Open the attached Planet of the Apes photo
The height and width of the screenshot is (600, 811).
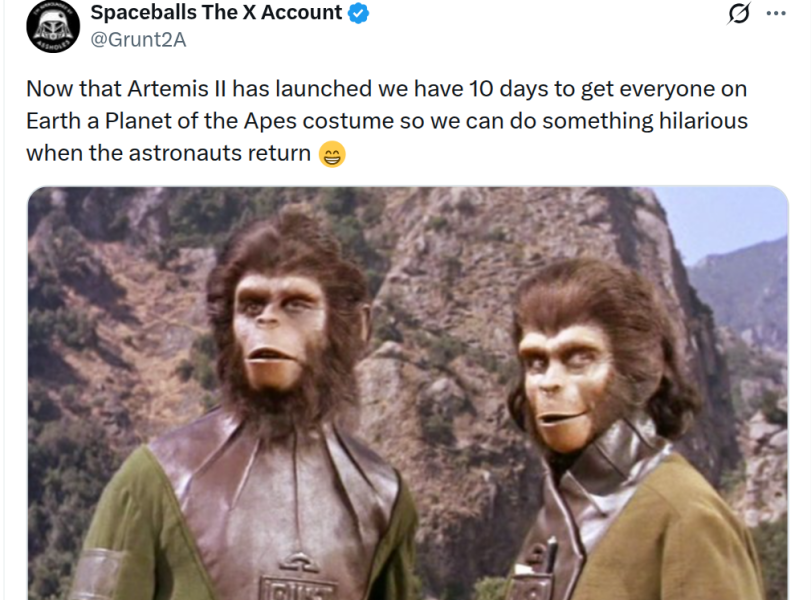(408, 393)
